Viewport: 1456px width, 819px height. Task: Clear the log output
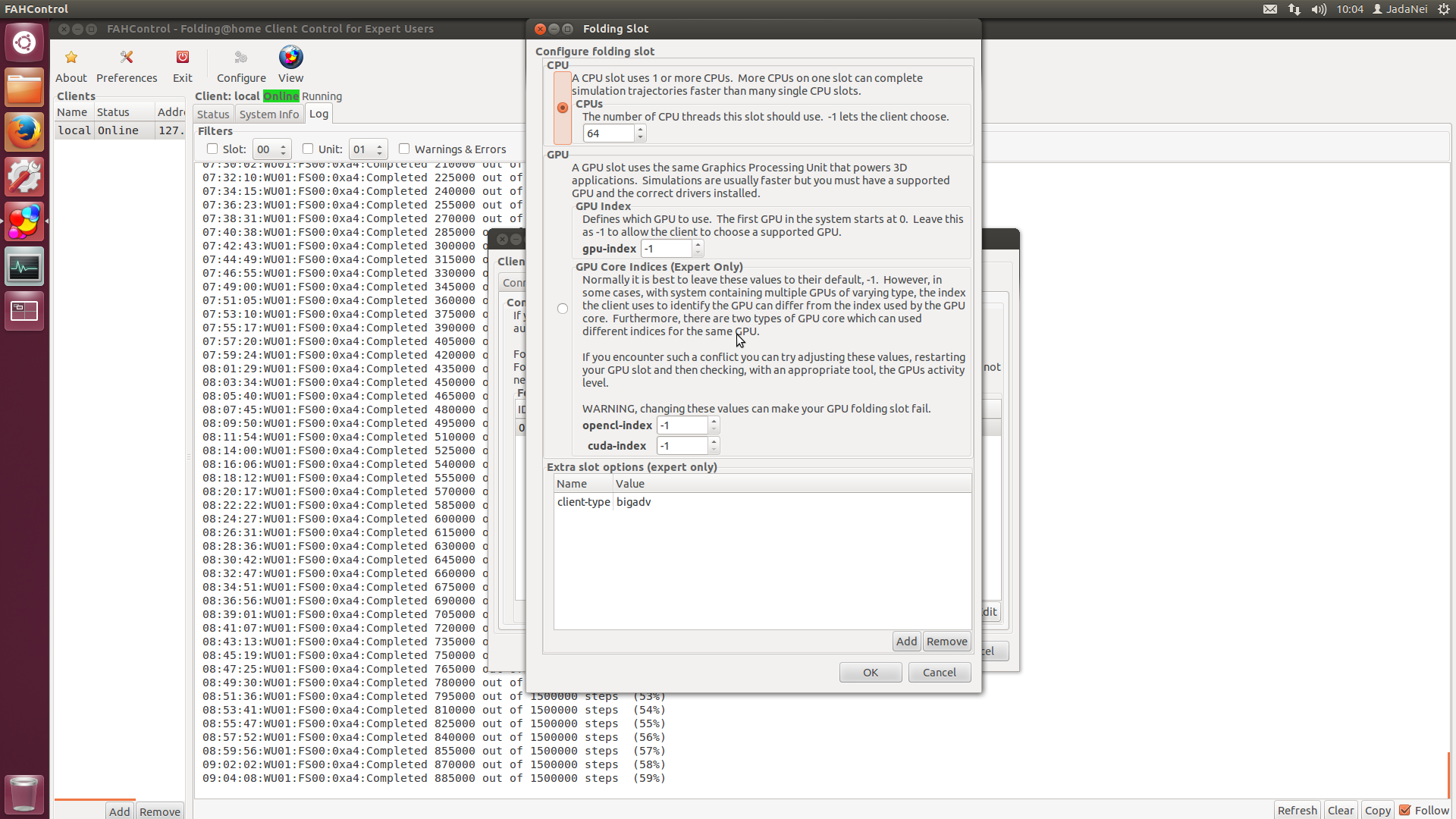1341,810
